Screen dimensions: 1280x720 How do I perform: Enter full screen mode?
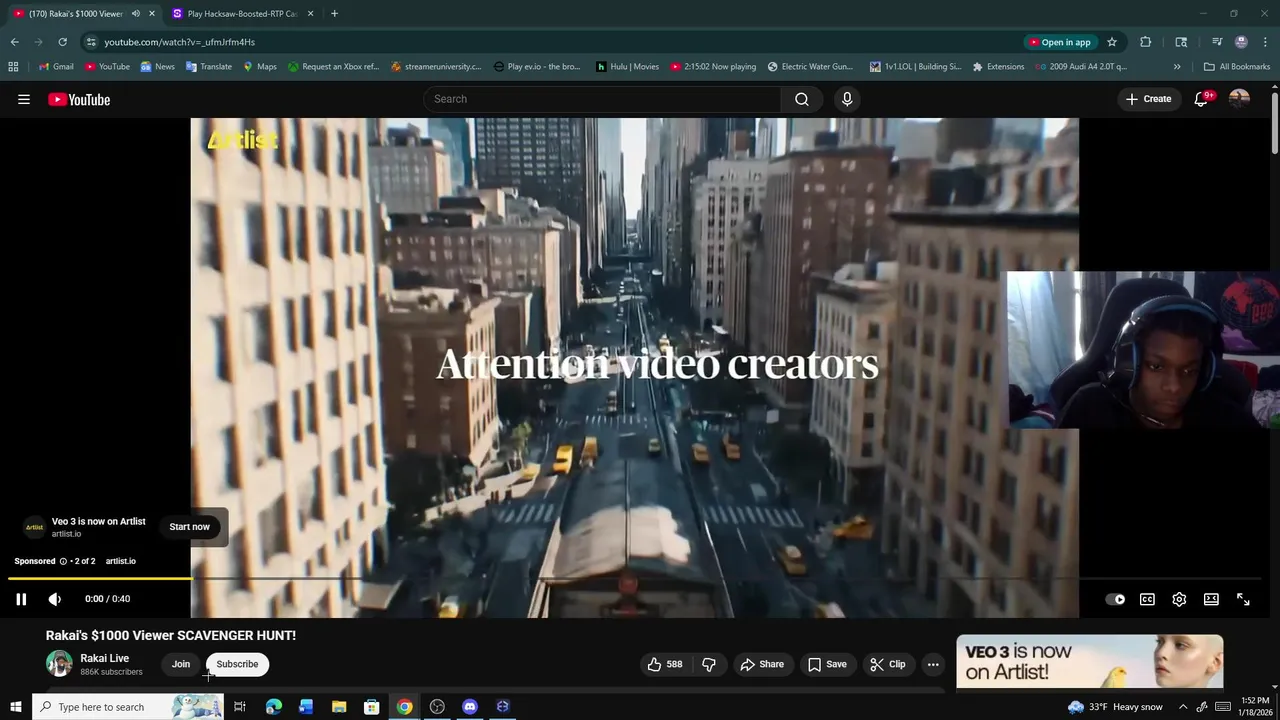coord(1243,599)
